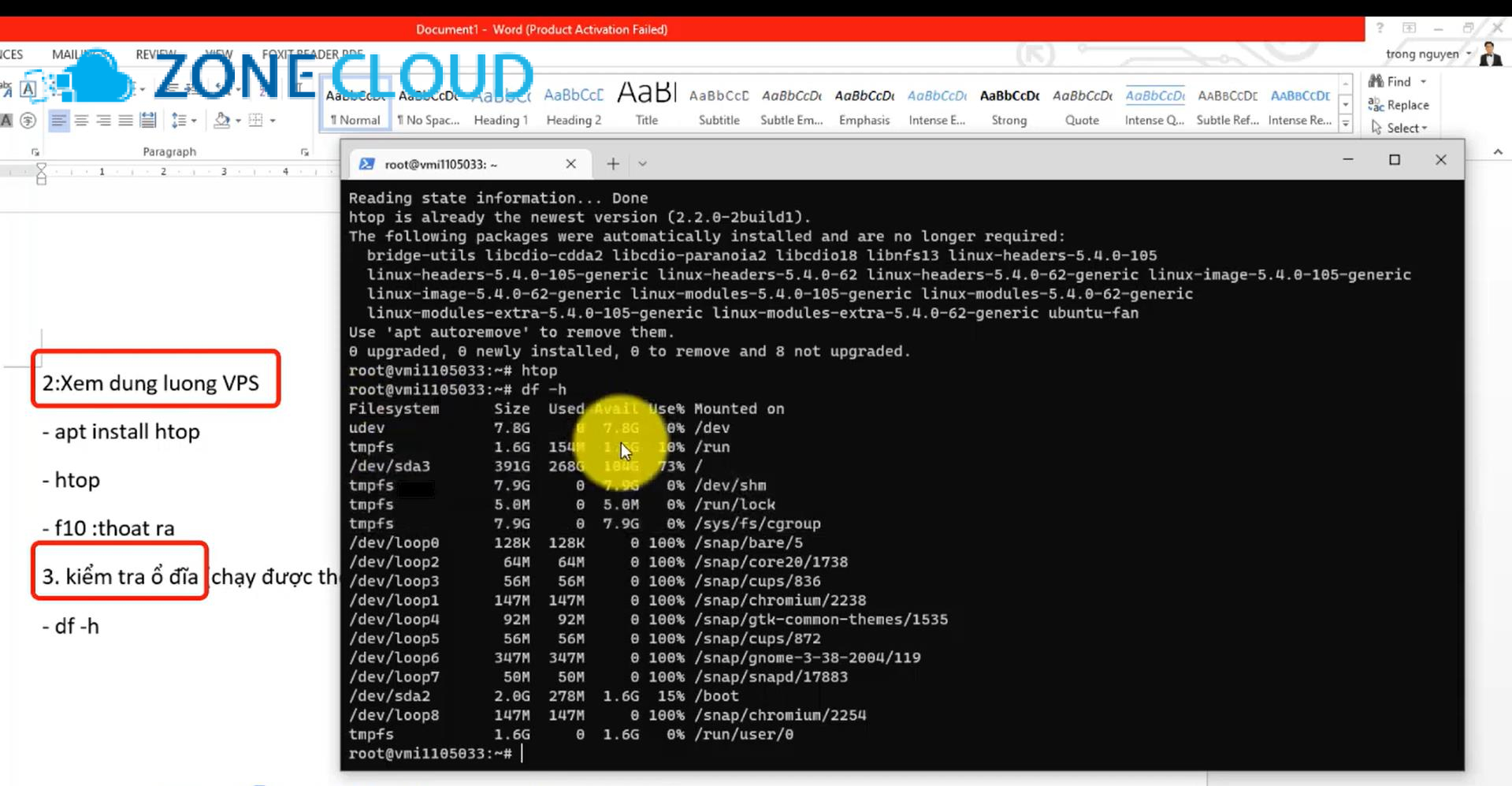Open the Find dropdown arrow
The width and height of the screenshot is (1512, 786).
1422,81
